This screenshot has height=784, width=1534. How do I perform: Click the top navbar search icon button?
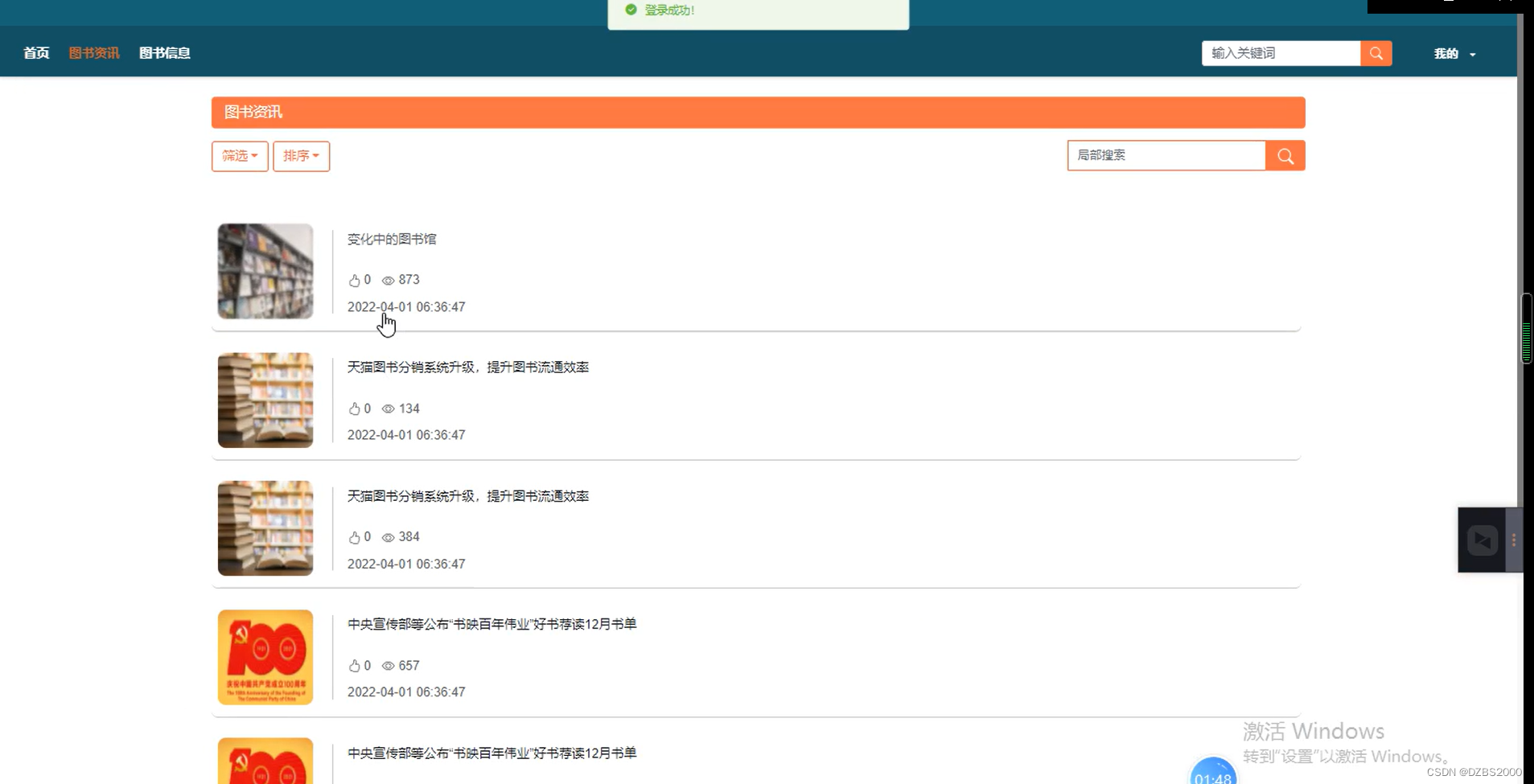(x=1376, y=53)
